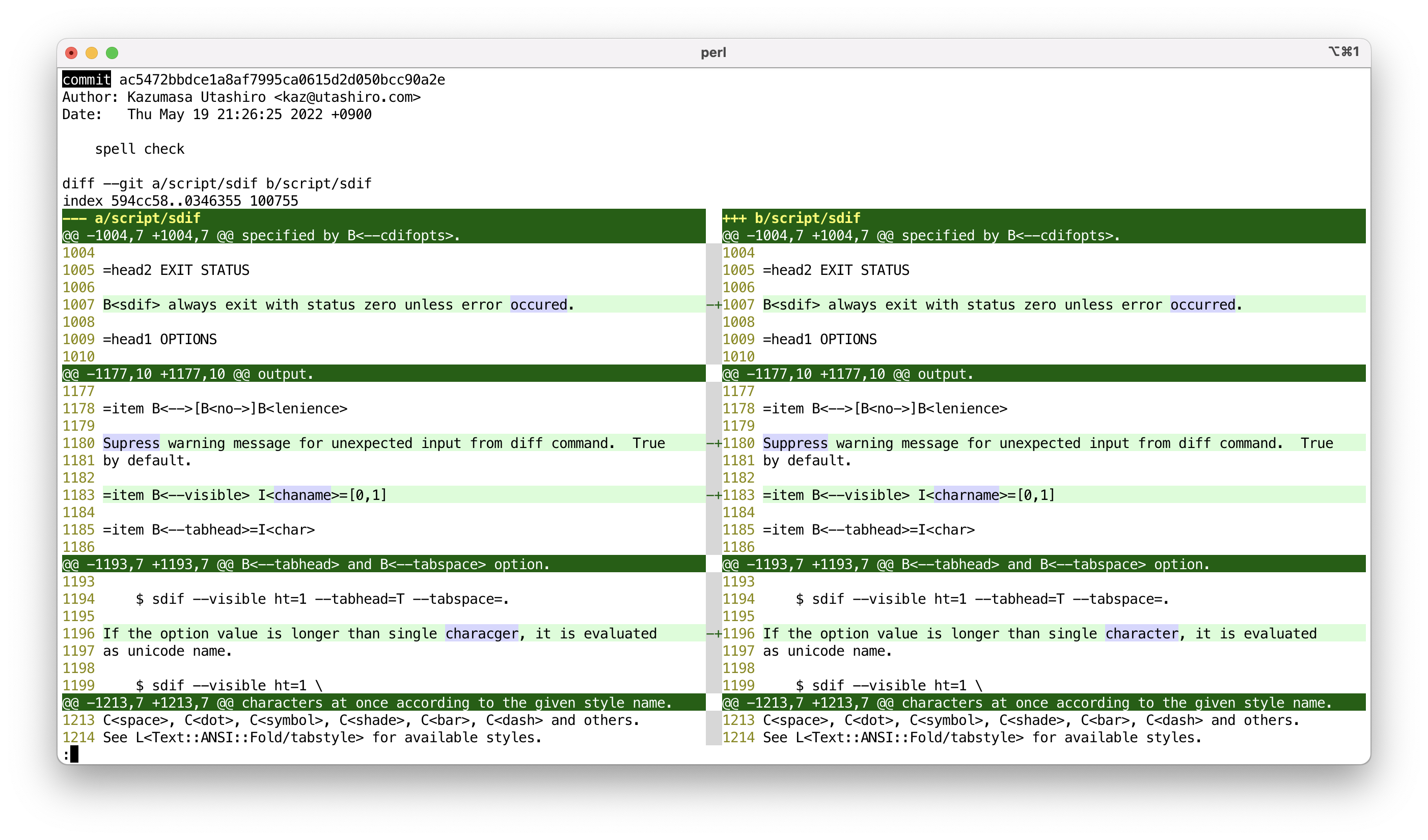The width and height of the screenshot is (1428, 840).
Task: Click the red close window button
Action: click(x=71, y=52)
